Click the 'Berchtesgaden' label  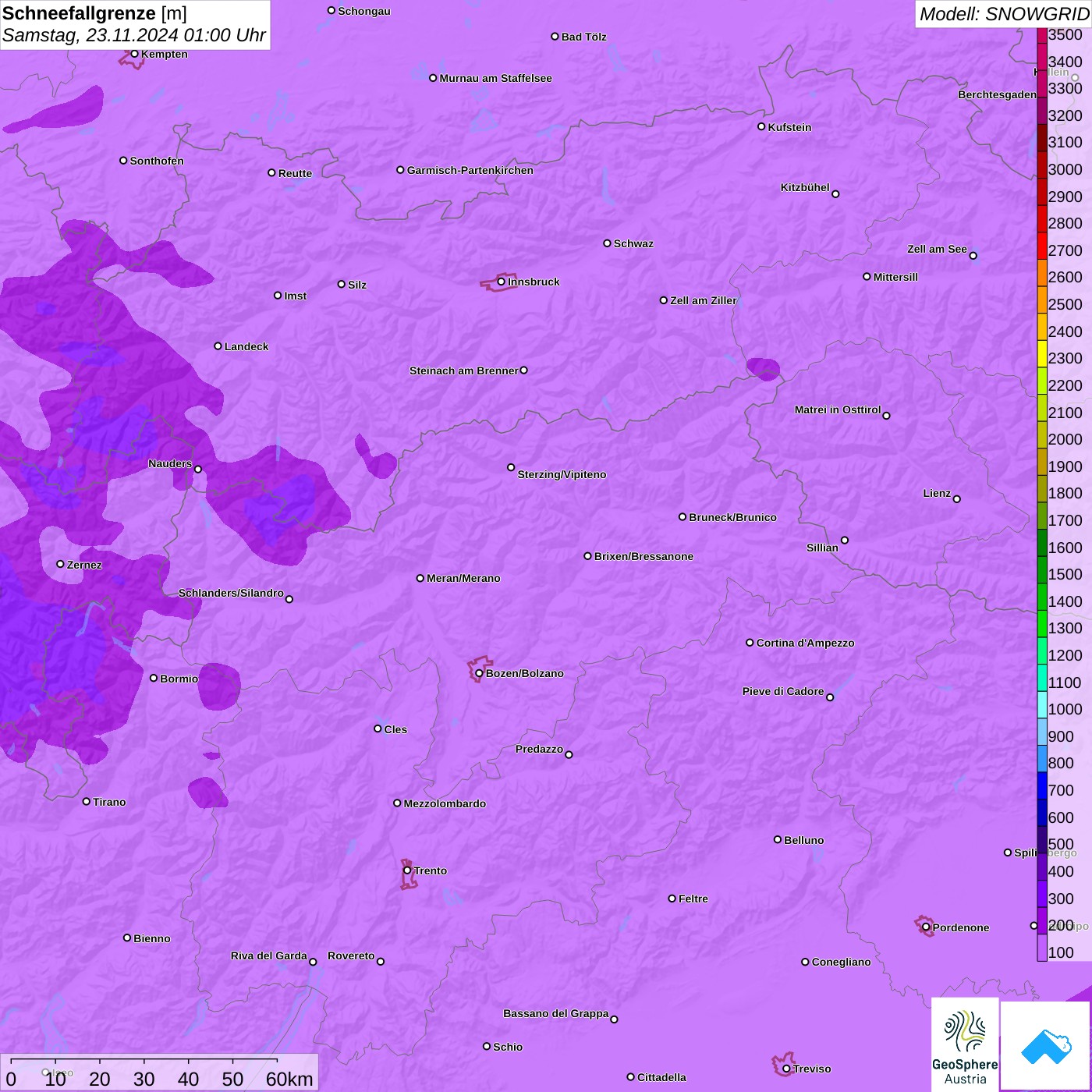click(997, 94)
